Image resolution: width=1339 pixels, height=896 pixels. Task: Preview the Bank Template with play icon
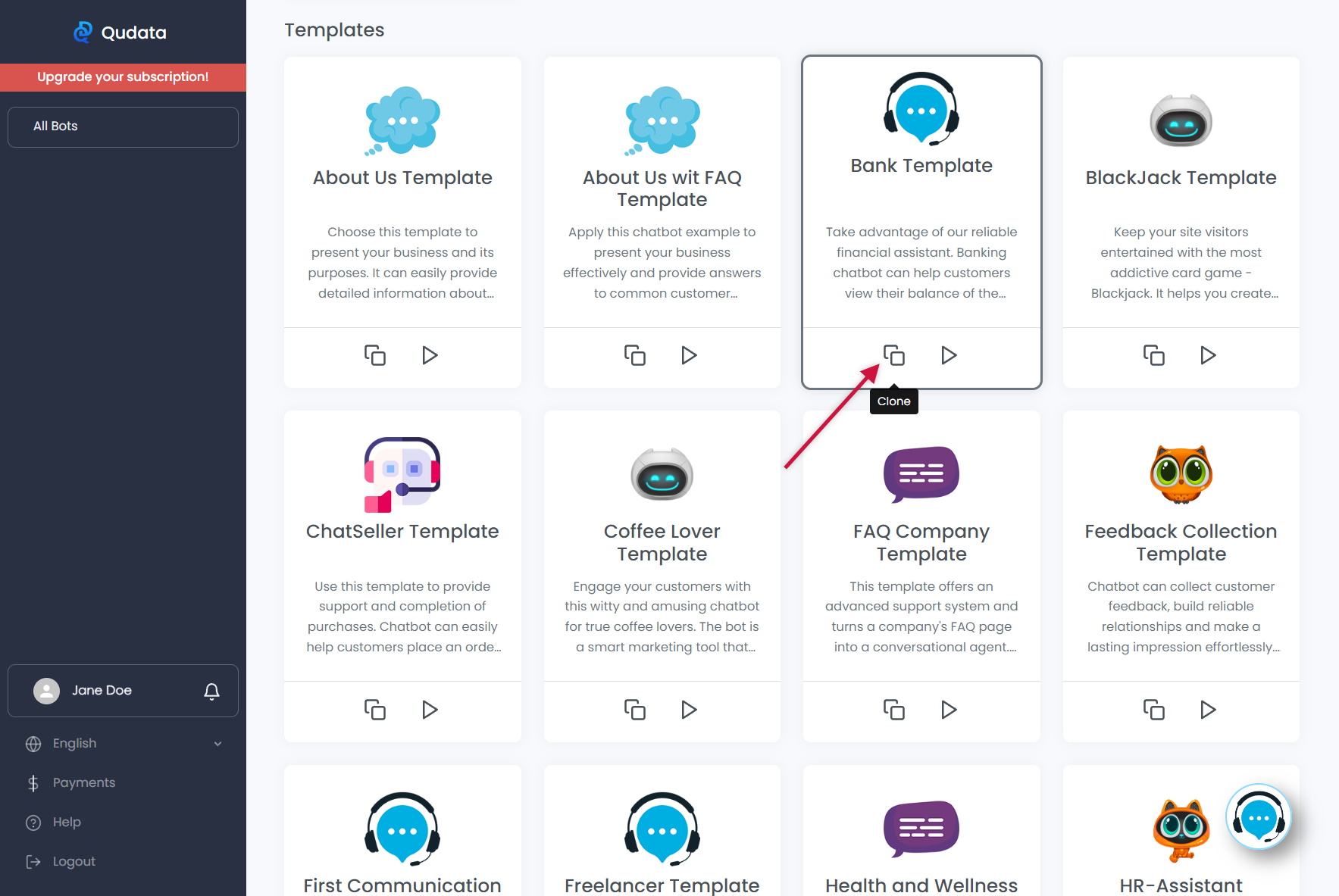click(949, 355)
